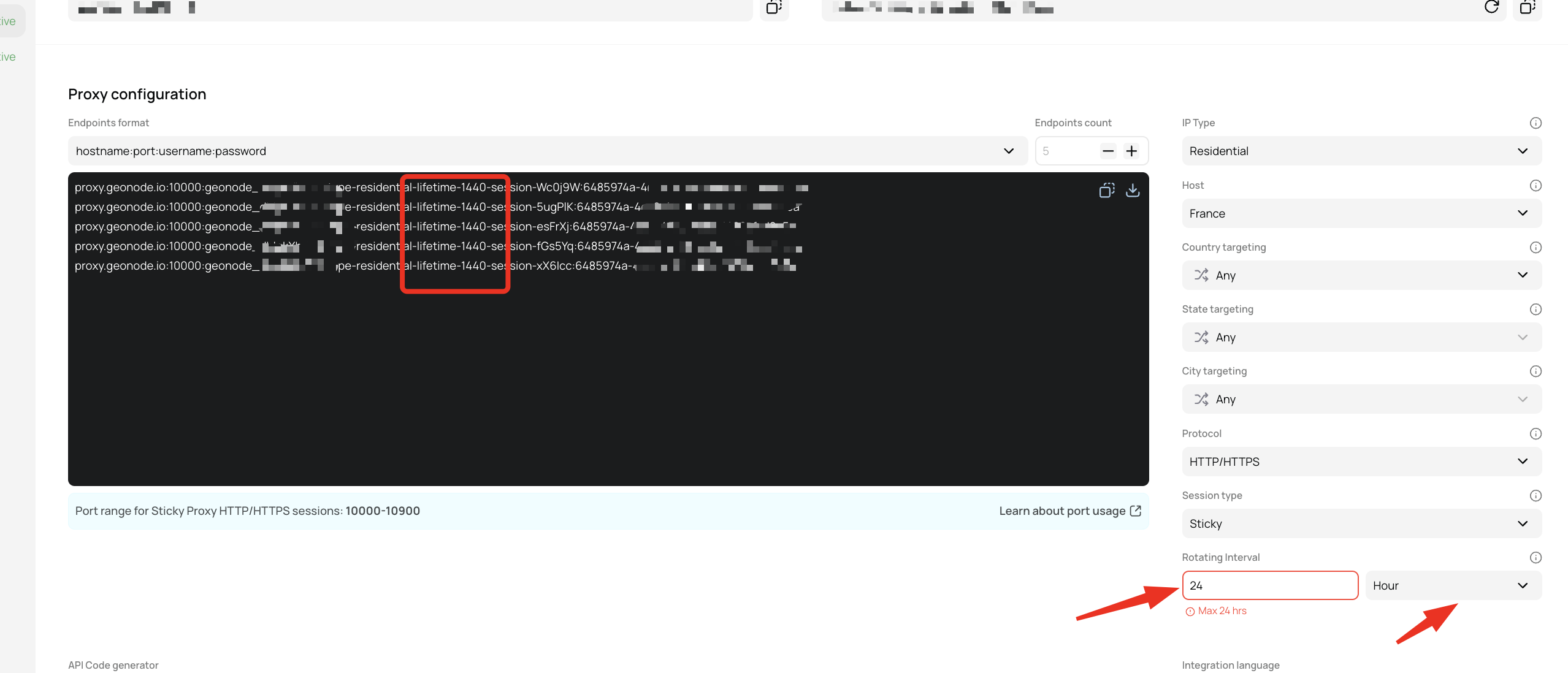Click Protocol info icon
Screen dimensions: 1568x673
coord(1535,433)
